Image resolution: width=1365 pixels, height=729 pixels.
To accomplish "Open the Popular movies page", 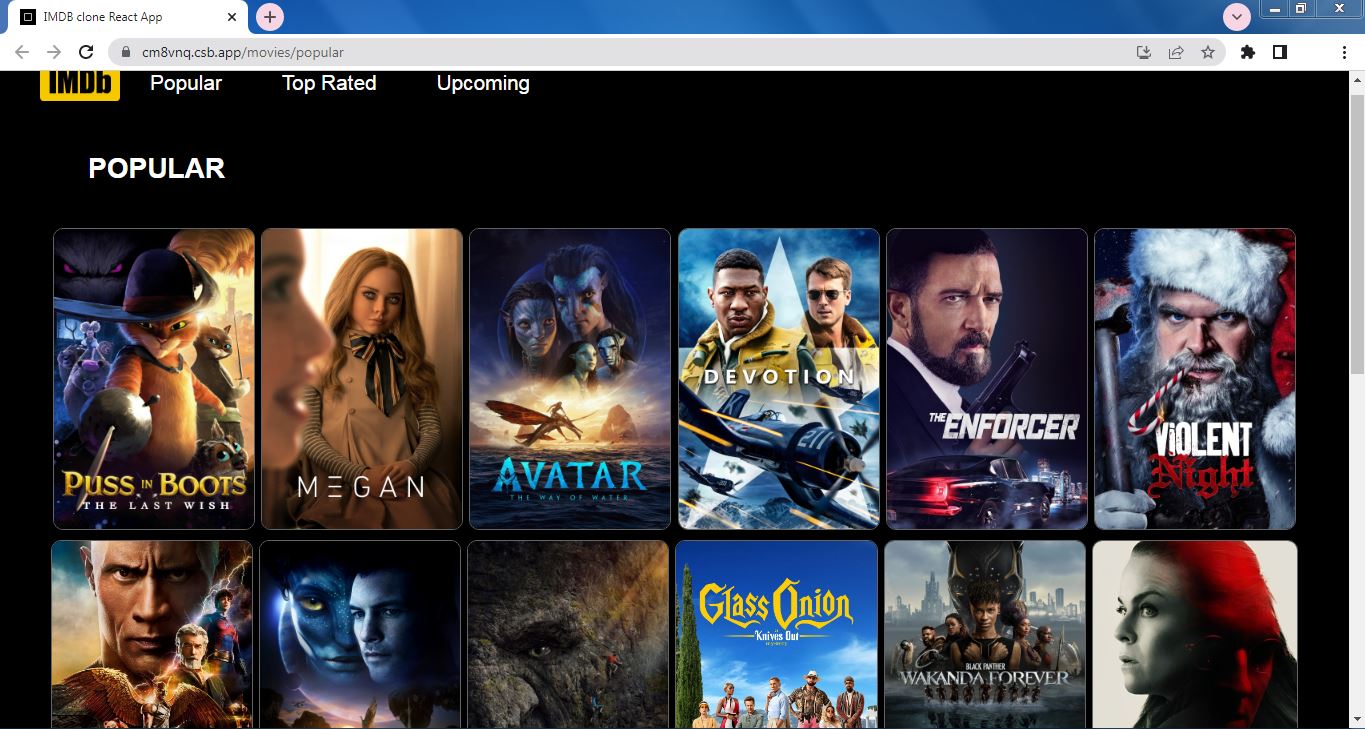I will [186, 83].
